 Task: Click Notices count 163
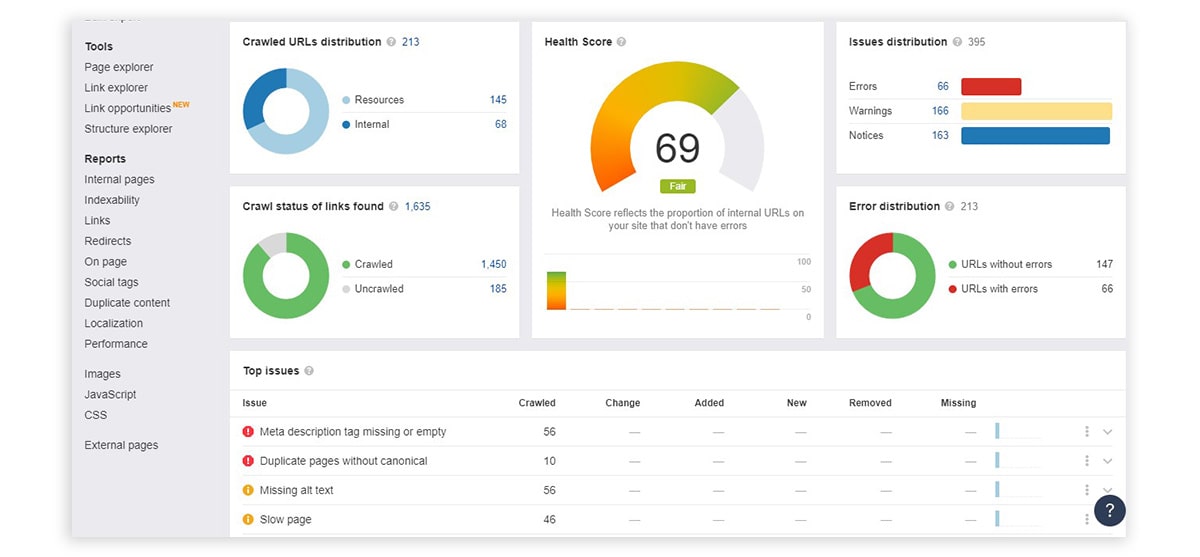940,135
